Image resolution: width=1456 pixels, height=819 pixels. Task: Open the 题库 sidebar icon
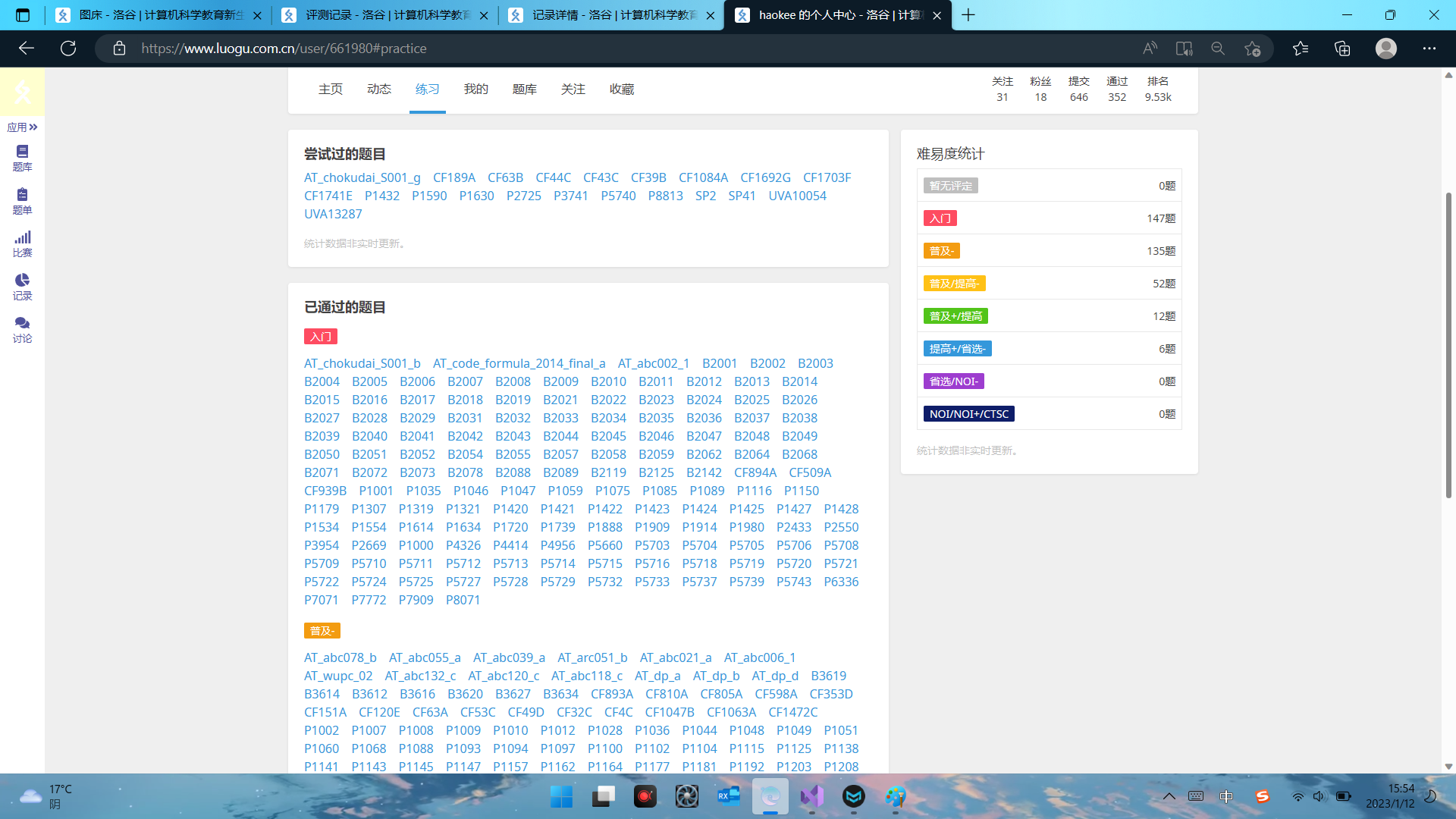click(22, 158)
